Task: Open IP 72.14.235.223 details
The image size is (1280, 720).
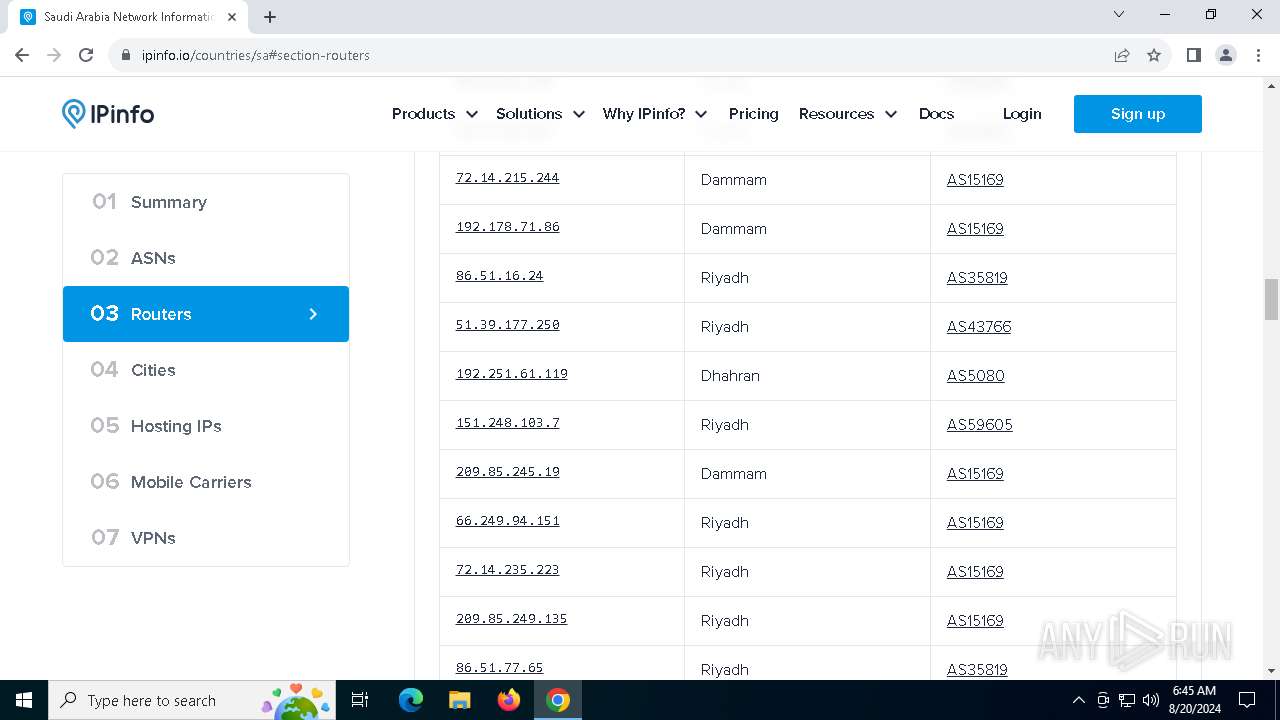Action: tap(507, 570)
